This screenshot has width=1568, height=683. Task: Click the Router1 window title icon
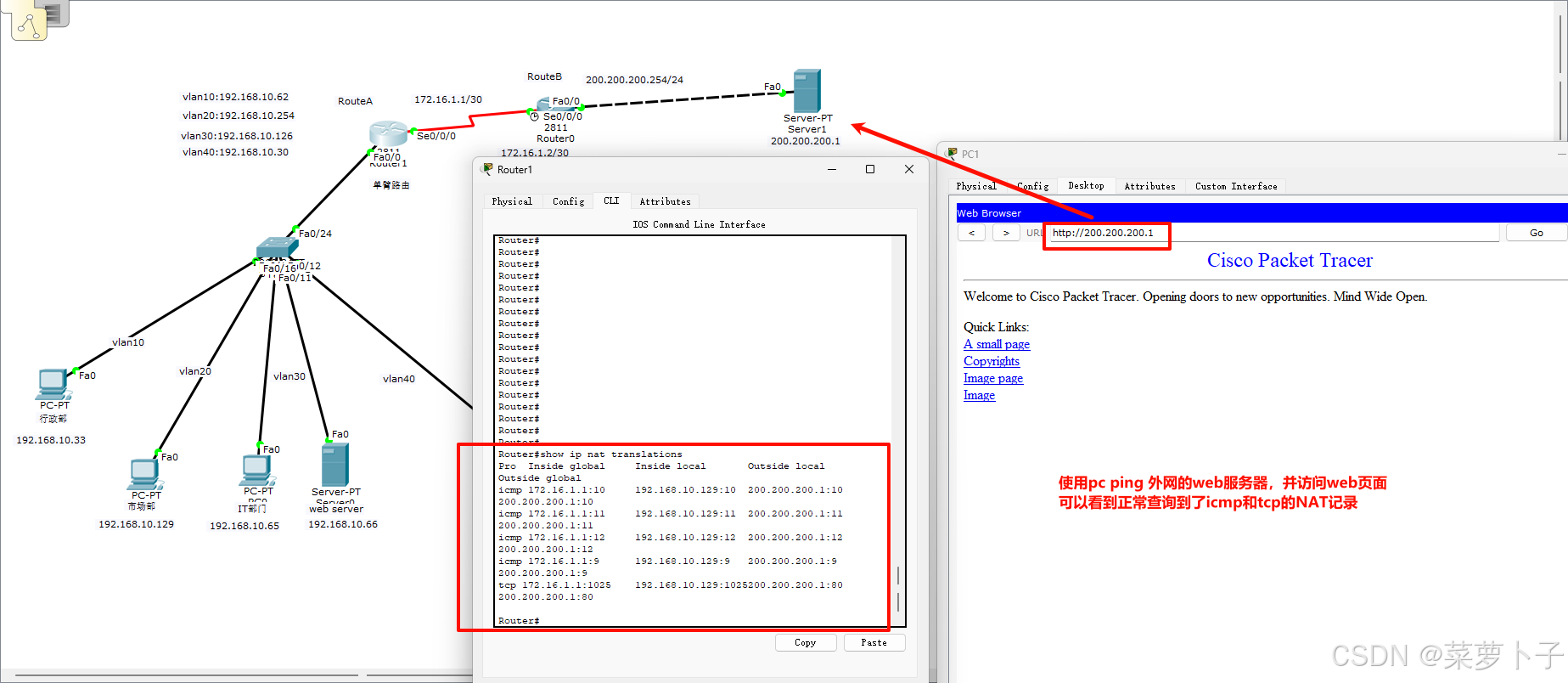[487, 169]
